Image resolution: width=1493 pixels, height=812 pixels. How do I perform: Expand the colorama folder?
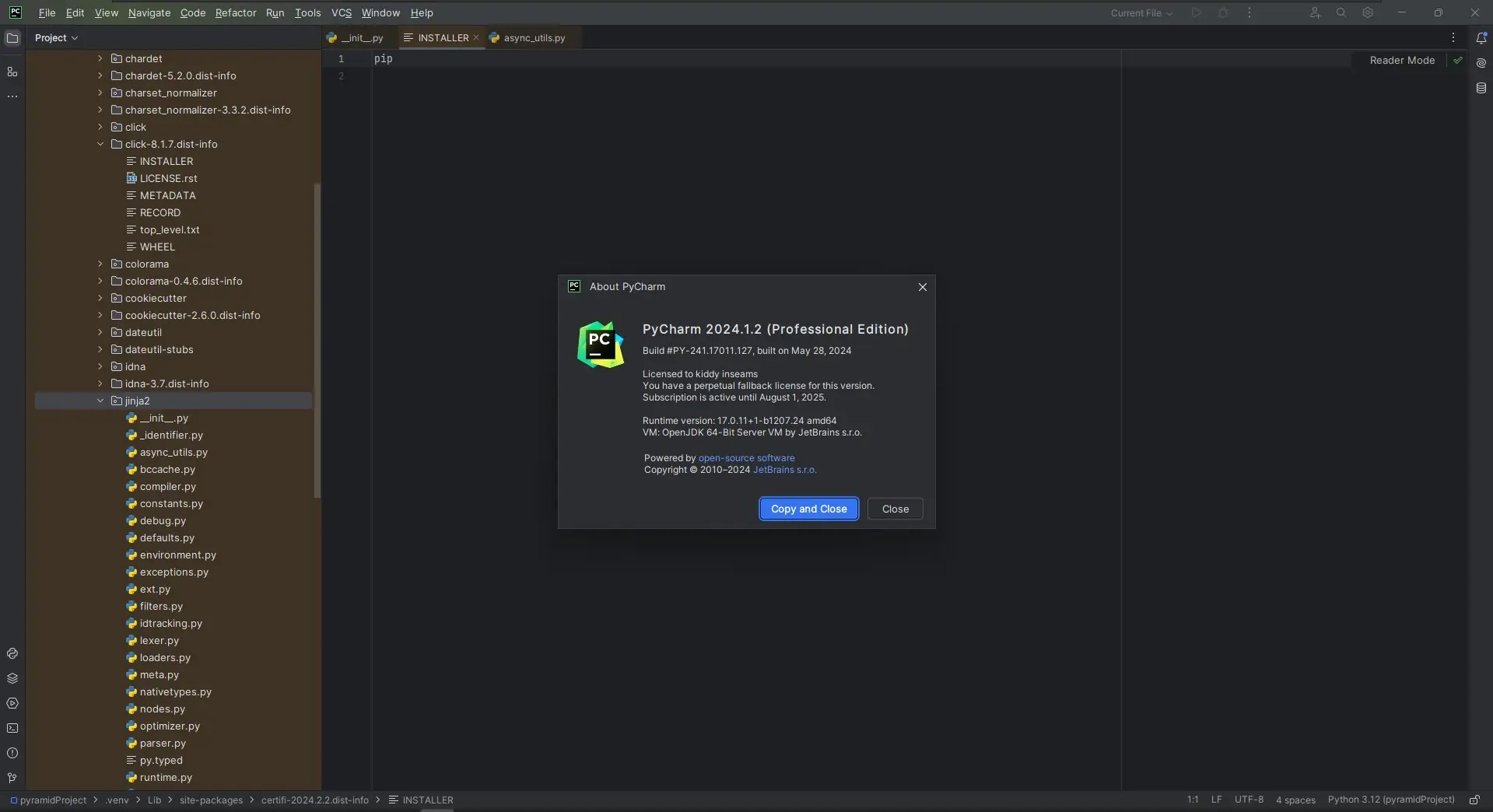pos(100,264)
